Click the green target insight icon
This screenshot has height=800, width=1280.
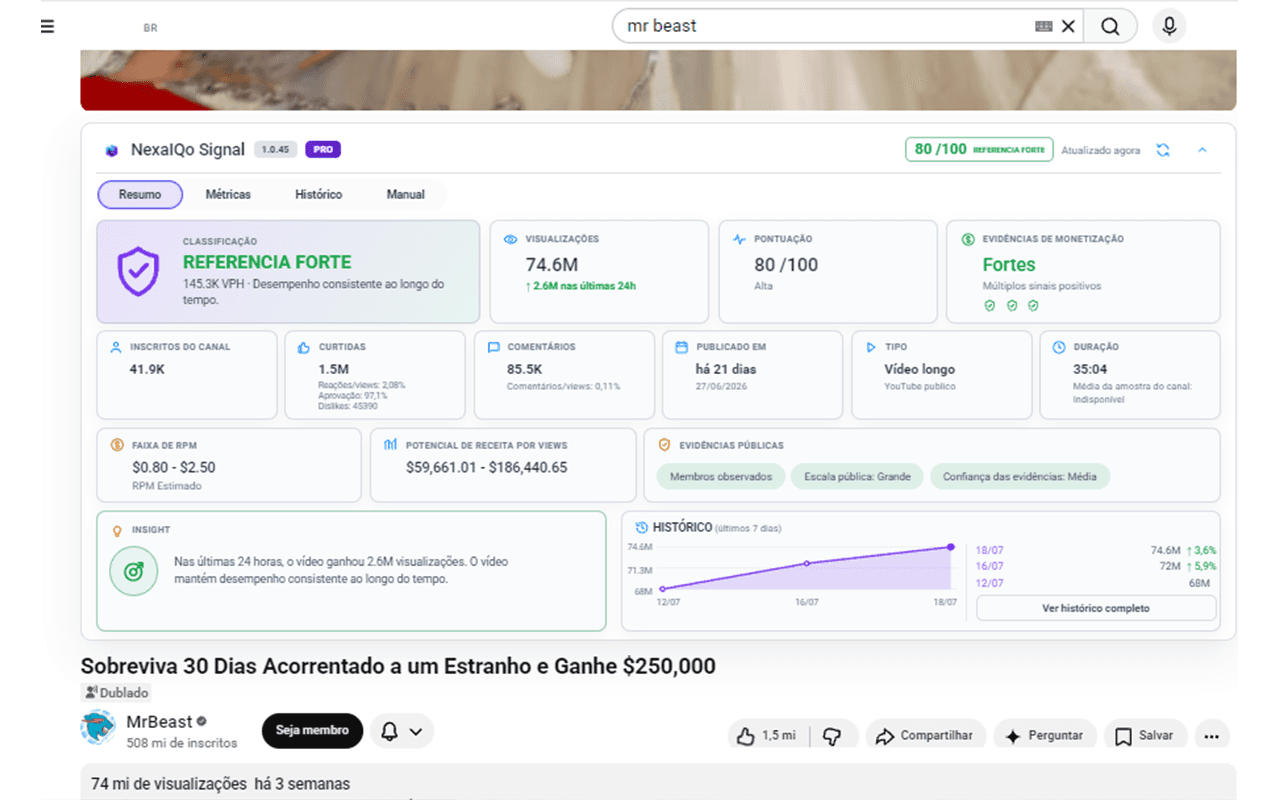click(133, 571)
